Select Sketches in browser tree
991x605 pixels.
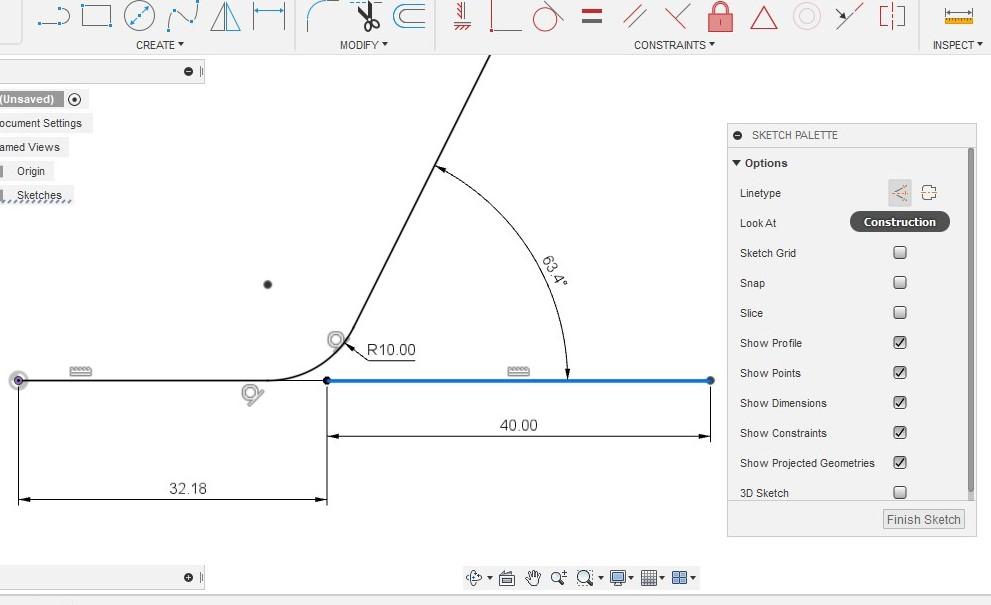tap(39, 195)
